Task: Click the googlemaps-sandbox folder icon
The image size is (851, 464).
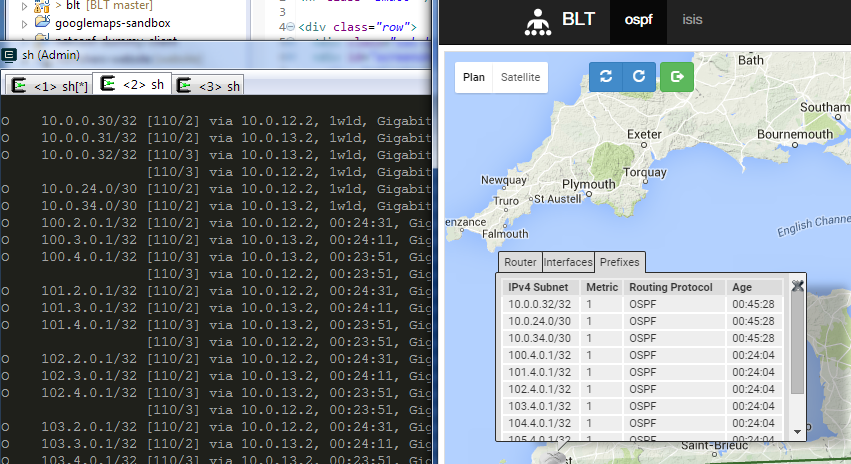Action: coord(42,22)
